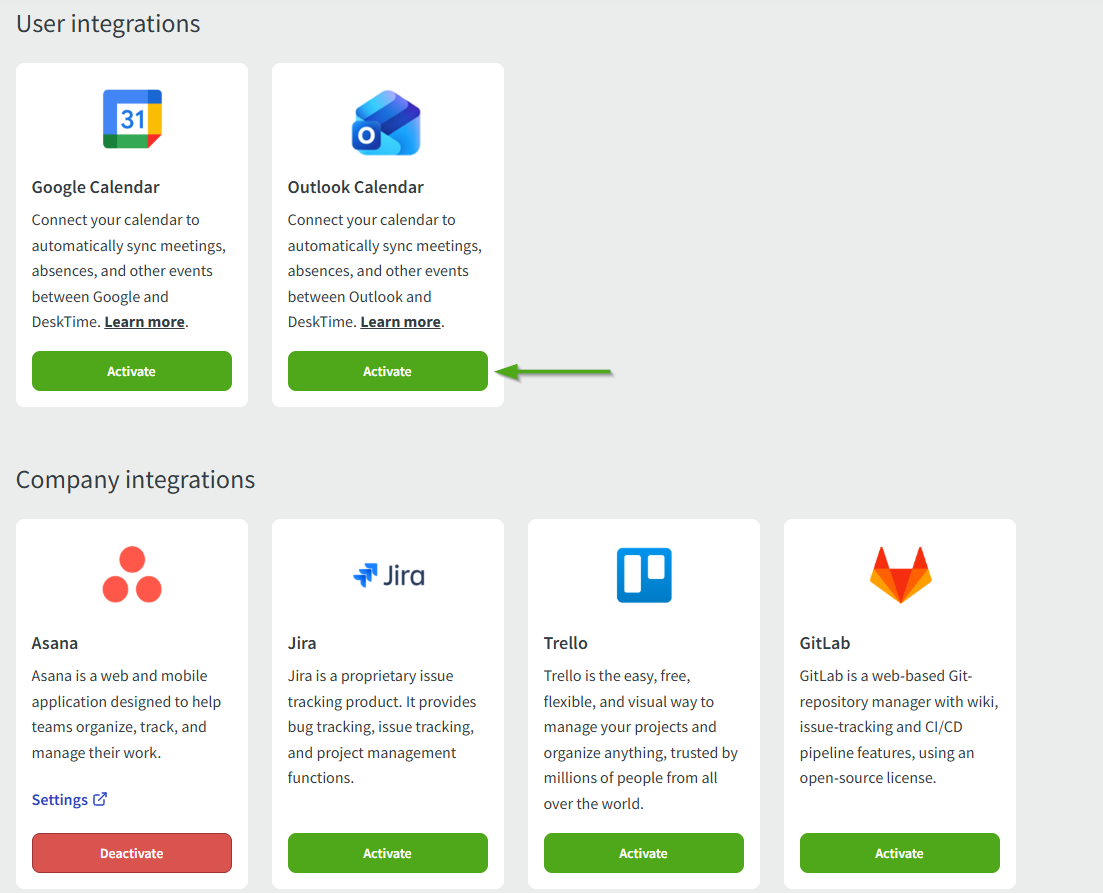
Task: Click the Outlook Calendar card title
Action: point(356,187)
